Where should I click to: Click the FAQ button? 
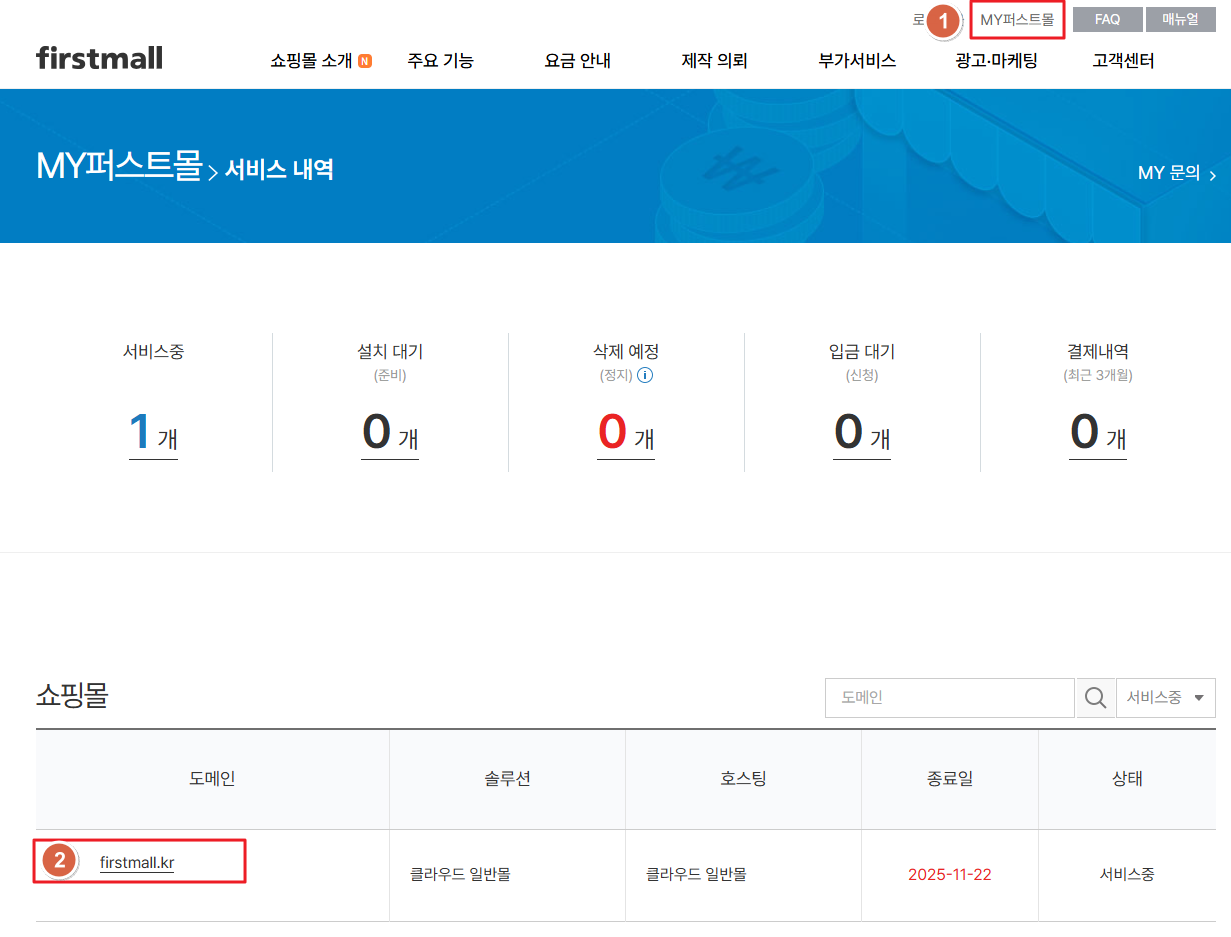[1107, 20]
